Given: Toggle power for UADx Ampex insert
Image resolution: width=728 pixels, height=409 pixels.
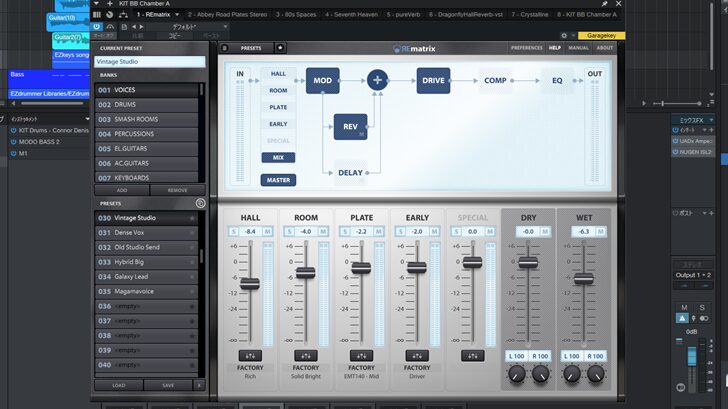Looking at the screenshot, I should click(x=676, y=141).
